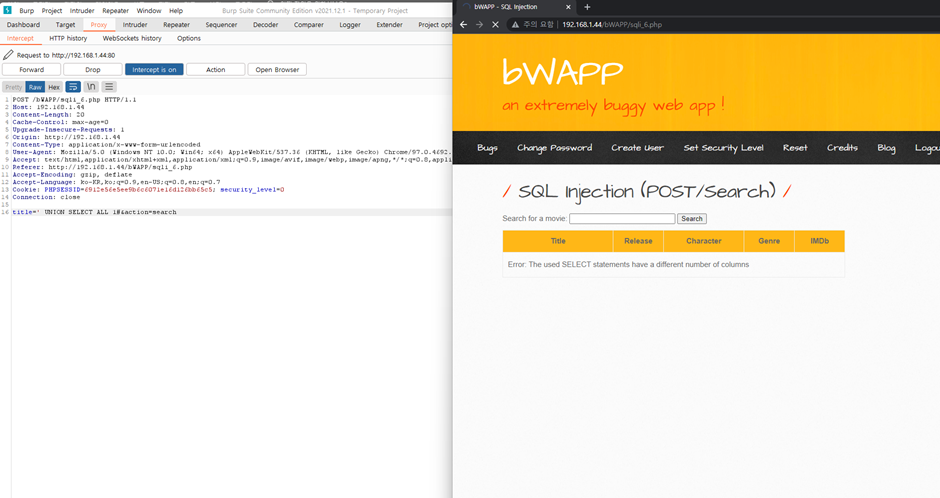Click the Open Browser button
The image size is (940, 498).
277,70
